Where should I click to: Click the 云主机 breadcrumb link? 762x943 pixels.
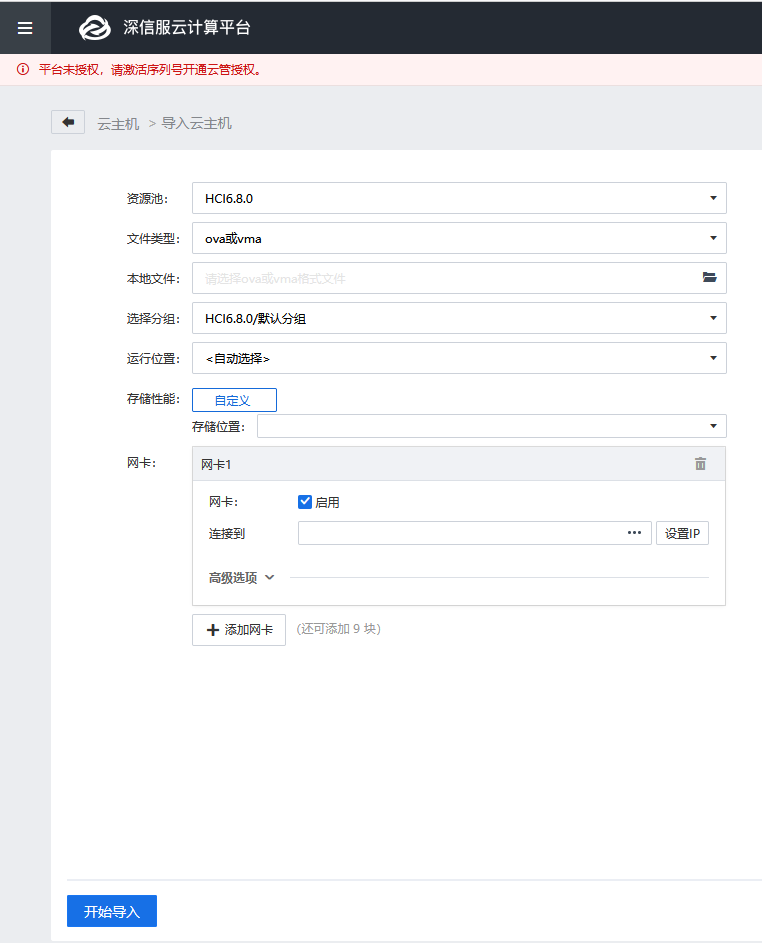[118, 123]
